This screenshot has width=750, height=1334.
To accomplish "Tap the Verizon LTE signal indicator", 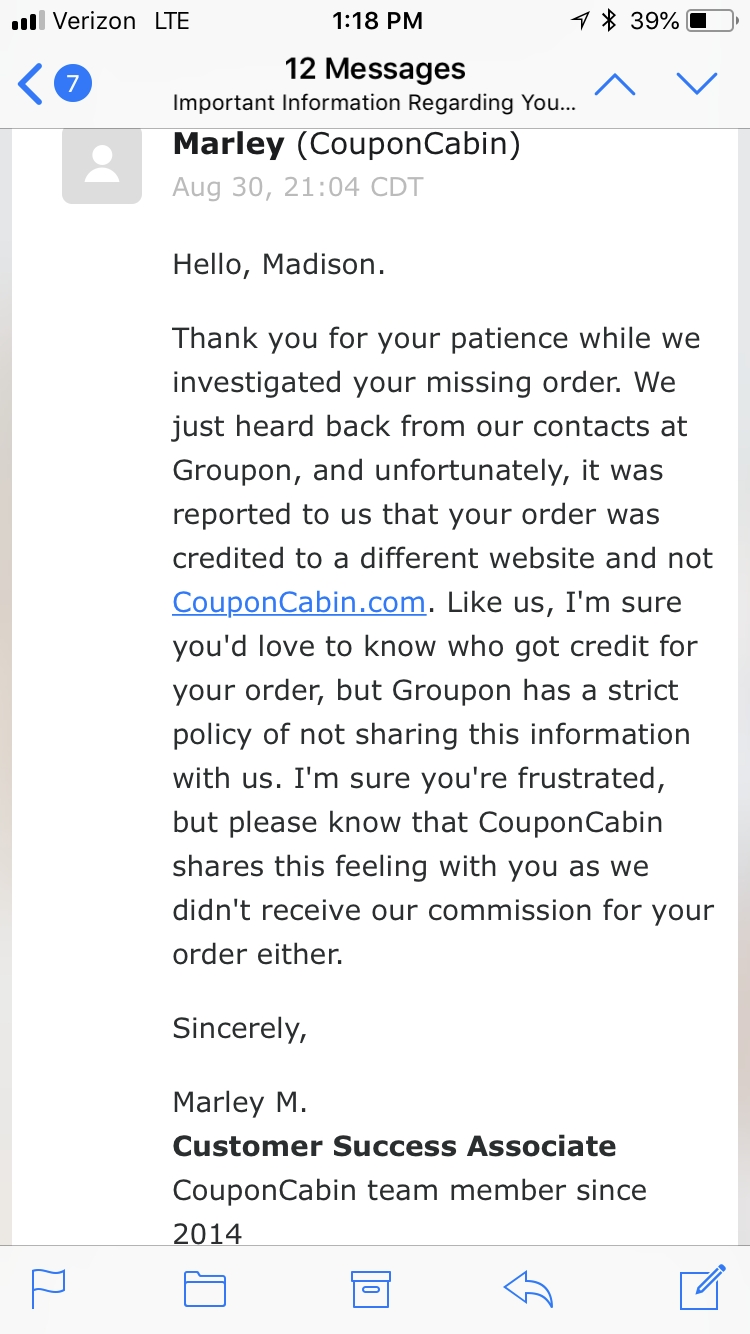I will click(x=101, y=20).
